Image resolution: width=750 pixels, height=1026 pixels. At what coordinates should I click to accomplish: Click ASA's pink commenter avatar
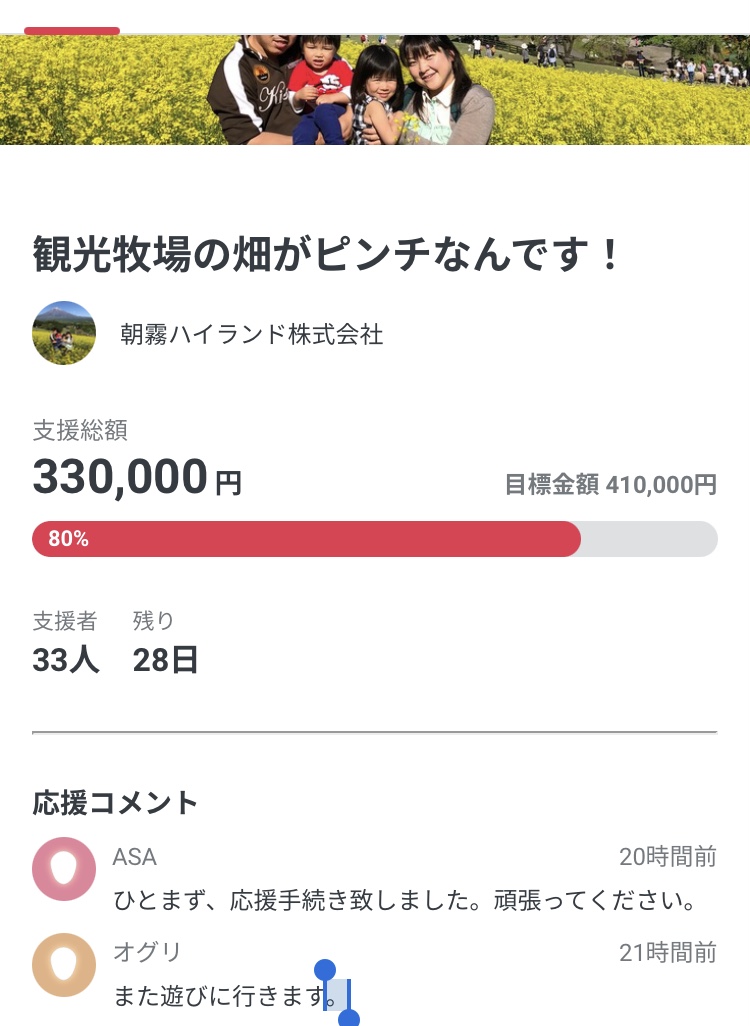pyautogui.click(x=64, y=868)
